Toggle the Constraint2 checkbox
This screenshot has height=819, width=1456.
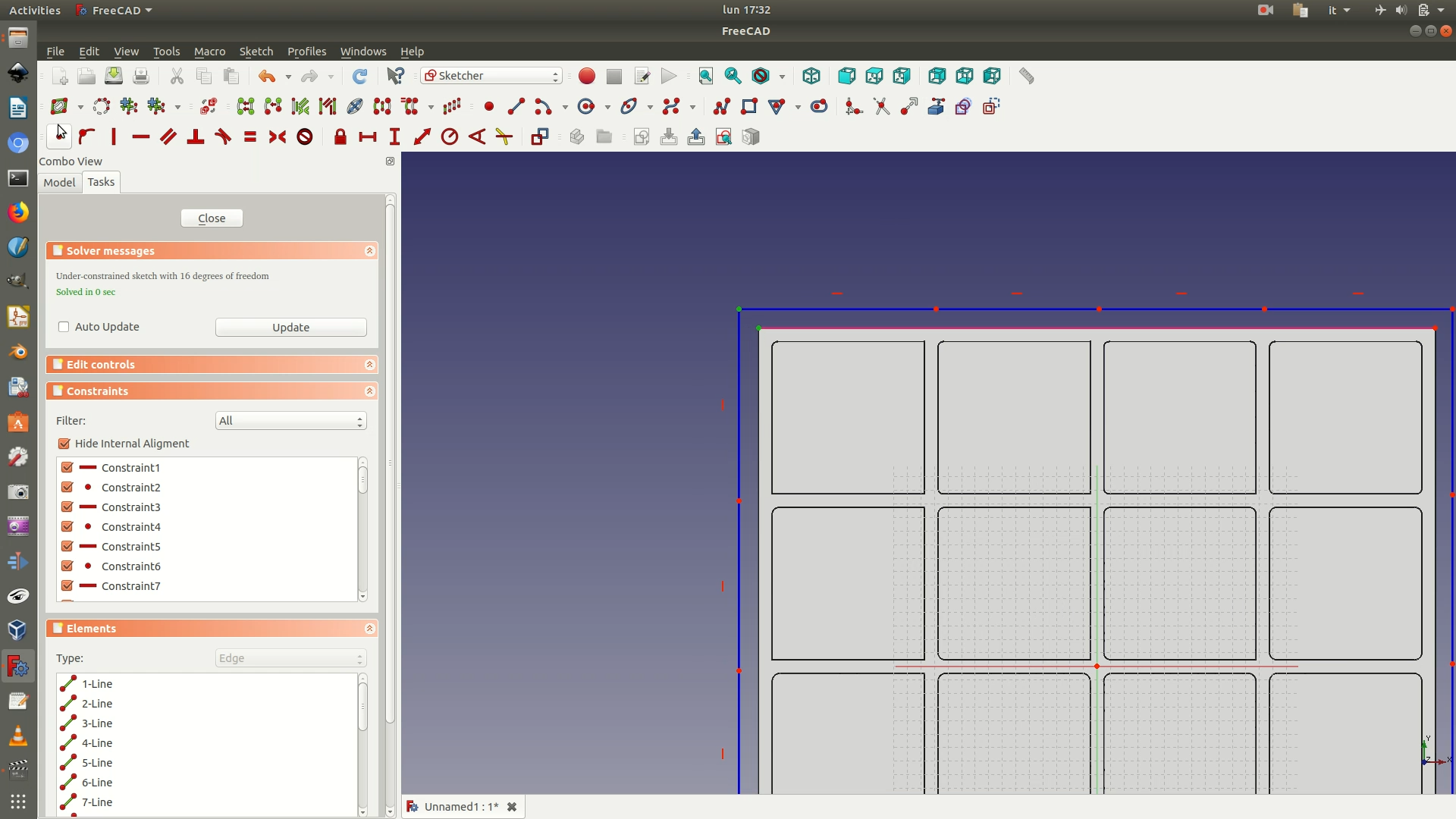(67, 488)
